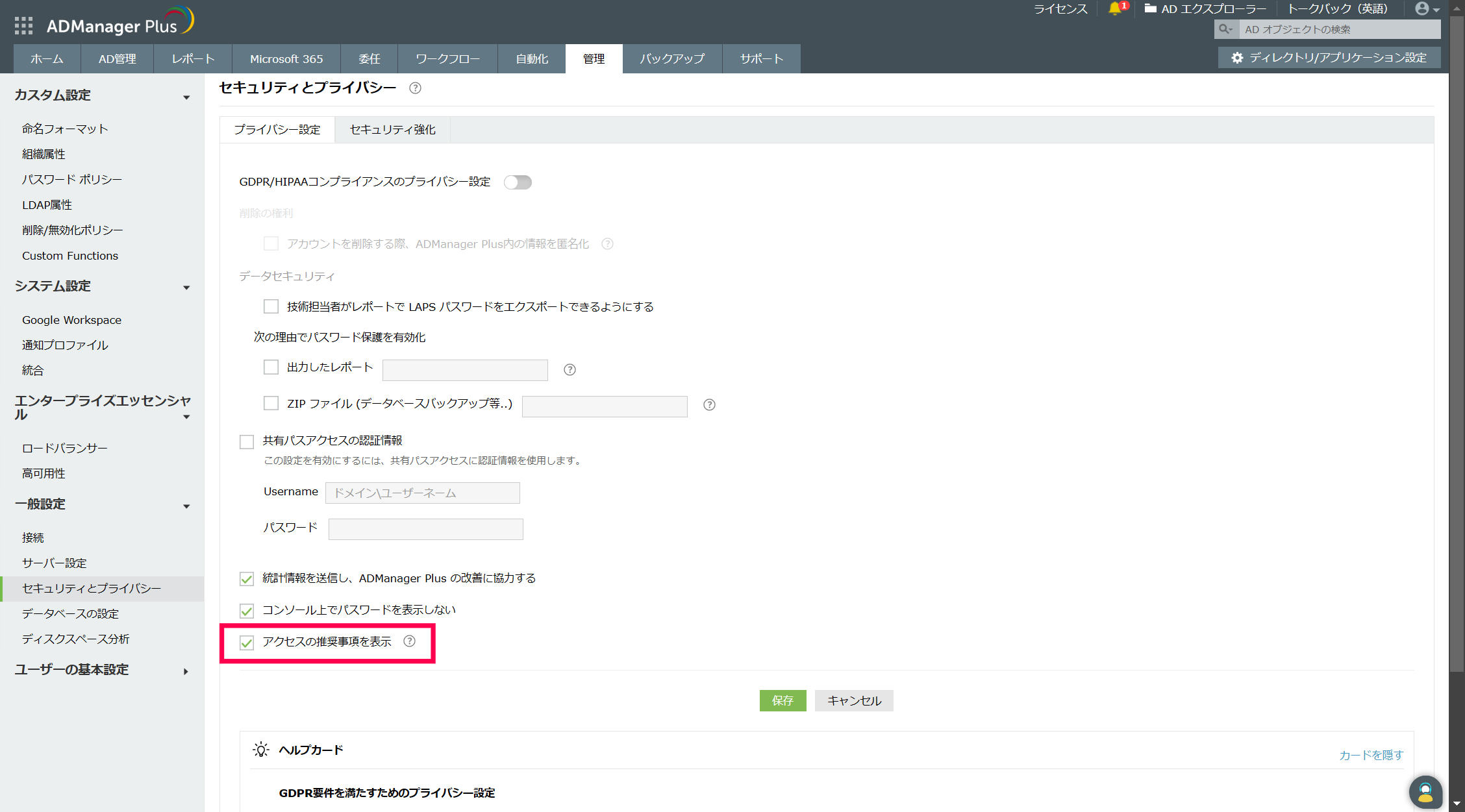Click the green 保存 button
The image size is (1465, 812).
tap(783, 700)
